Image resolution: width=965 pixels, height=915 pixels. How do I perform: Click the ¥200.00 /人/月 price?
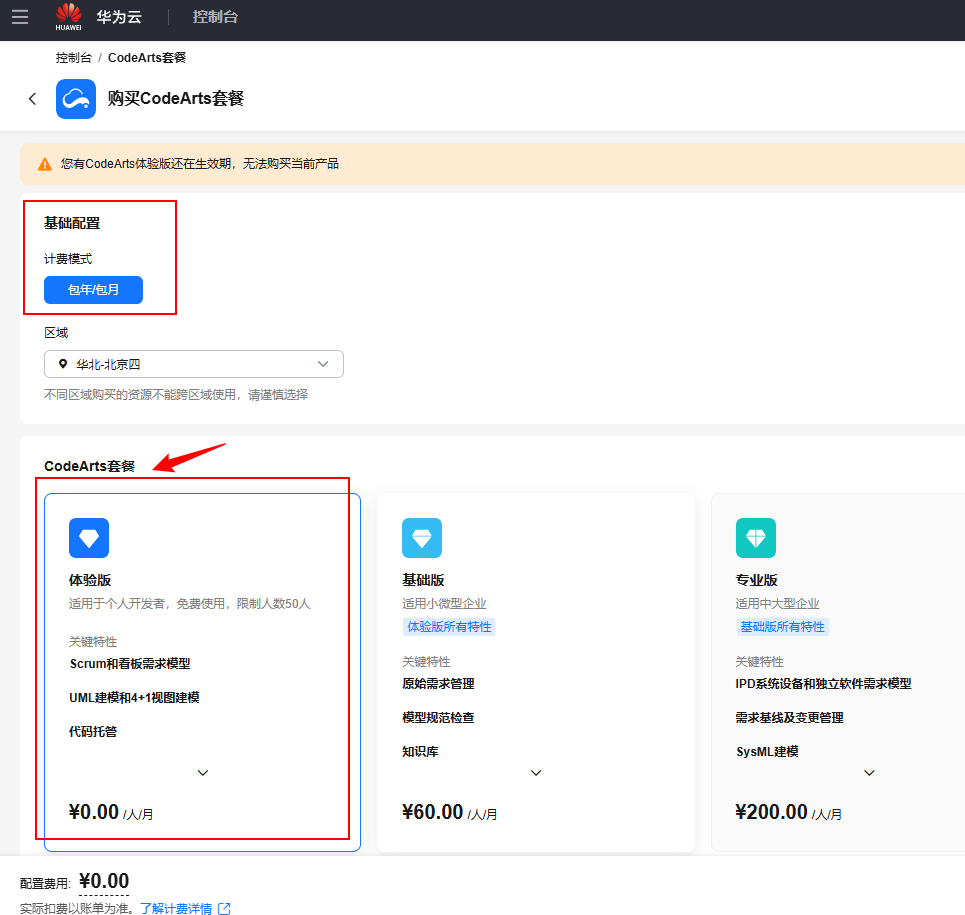pyautogui.click(x=788, y=812)
